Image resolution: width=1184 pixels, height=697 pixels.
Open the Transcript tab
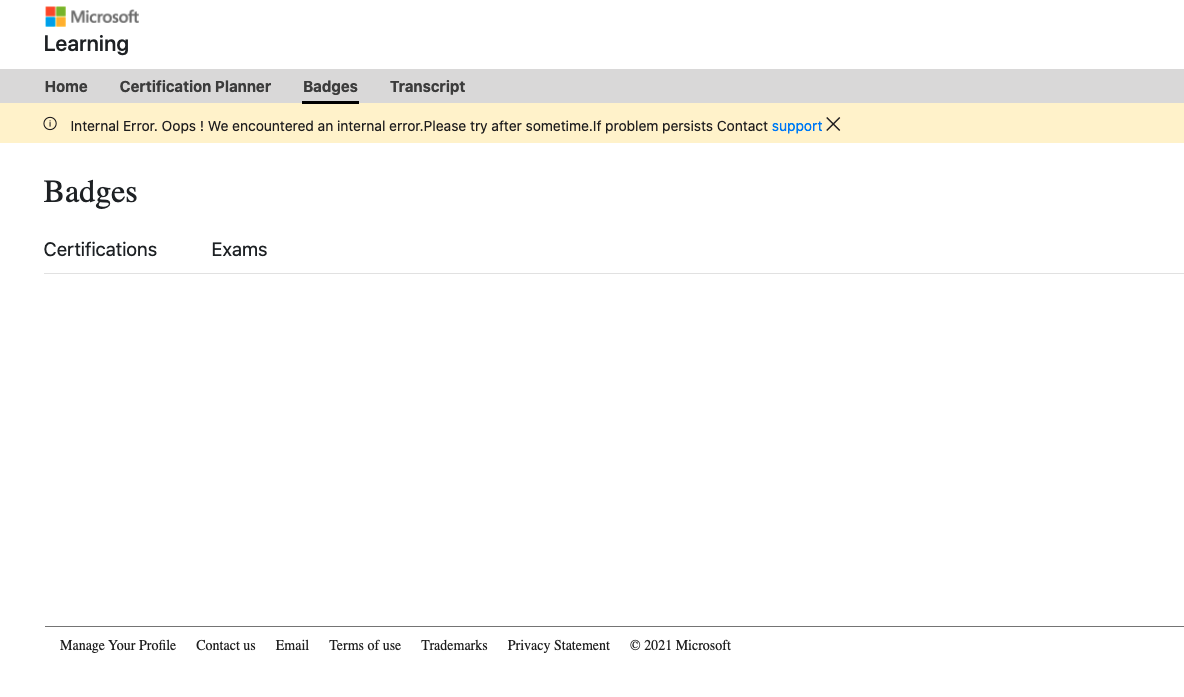coord(427,87)
